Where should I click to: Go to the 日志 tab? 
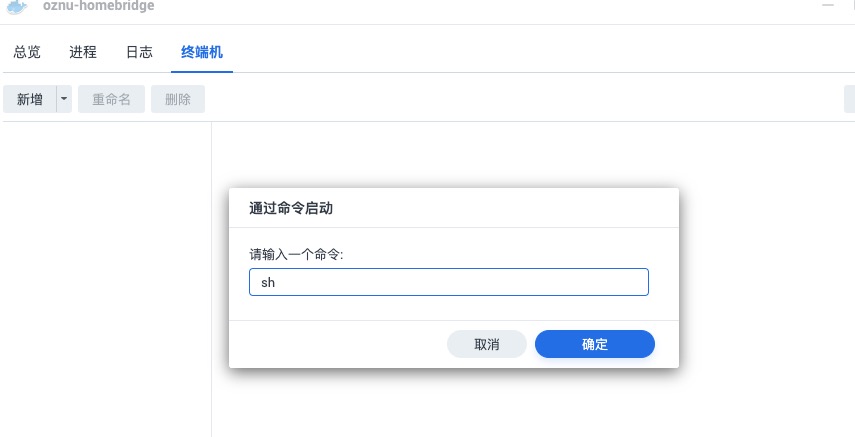point(139,53)
